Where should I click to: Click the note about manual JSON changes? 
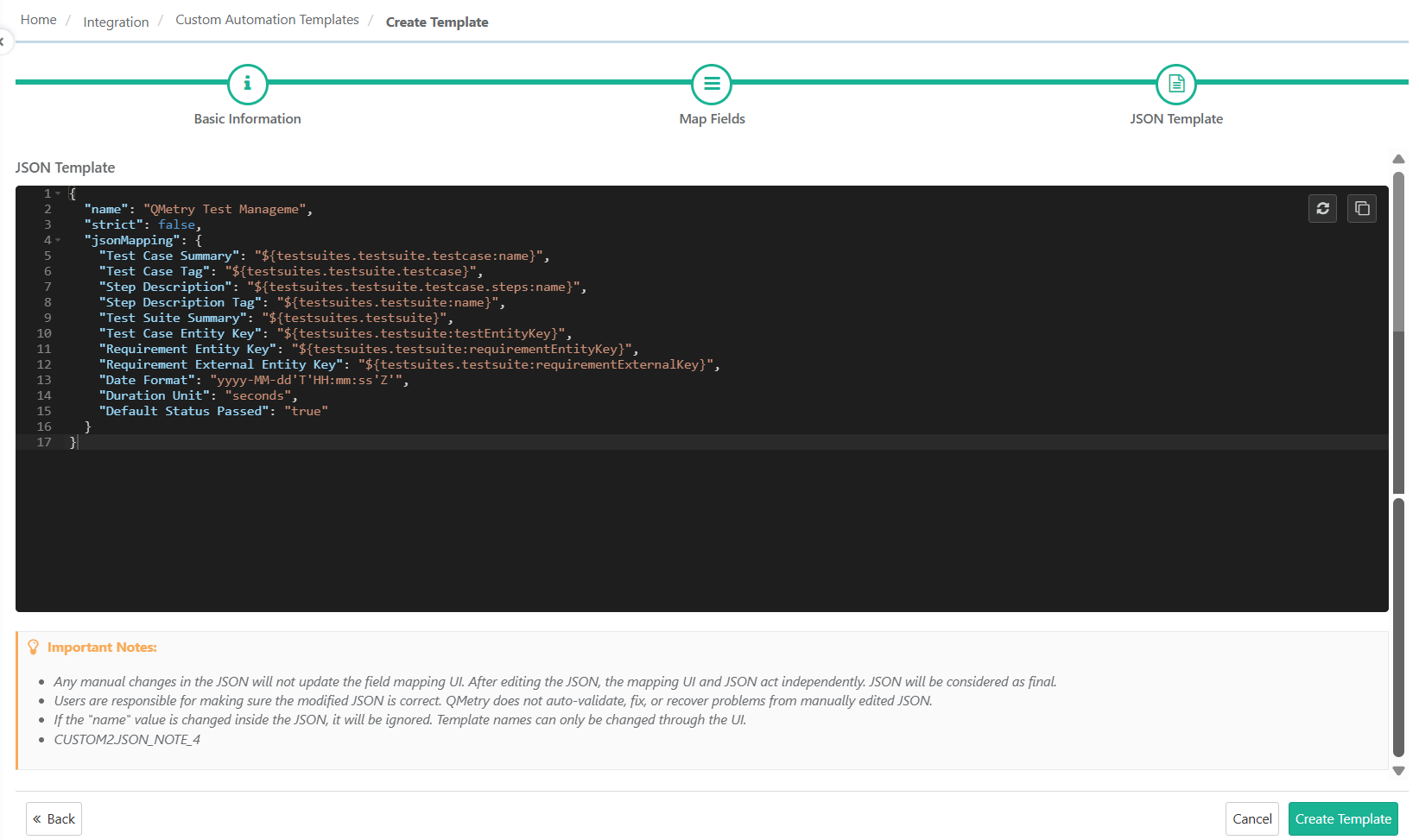tap(555, 681)
